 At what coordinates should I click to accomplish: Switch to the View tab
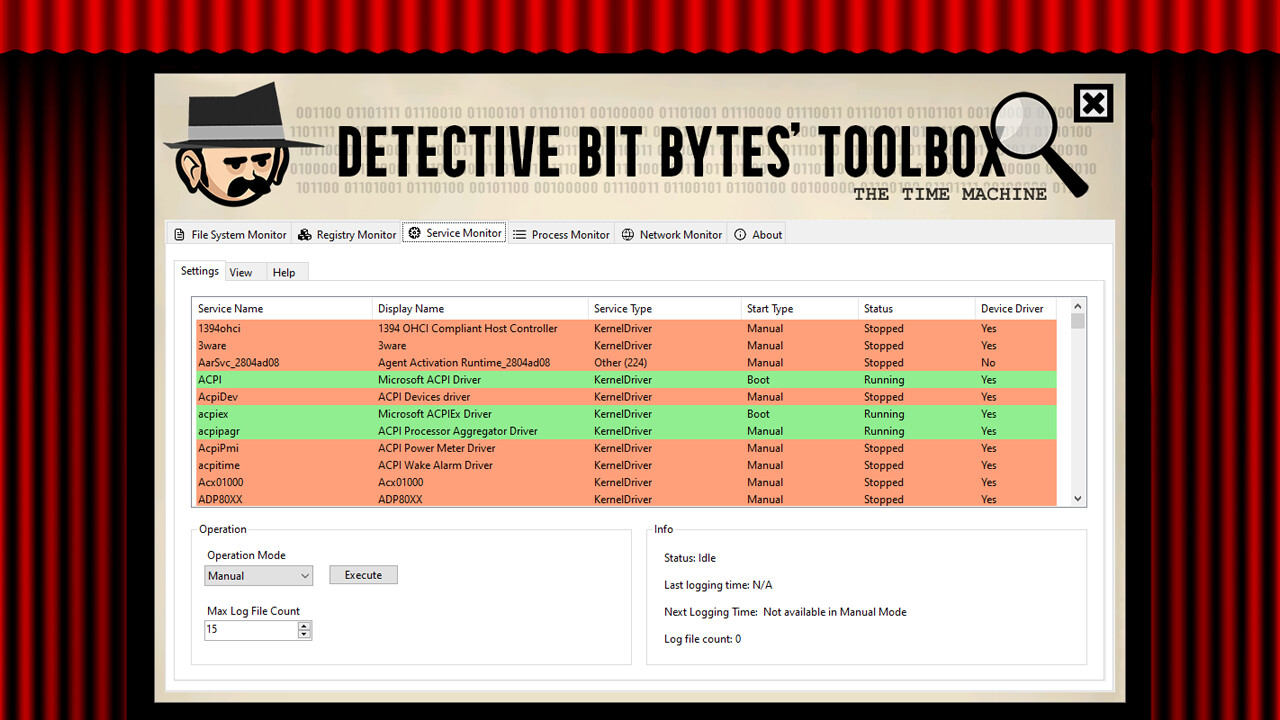click(x=242, y=271)
